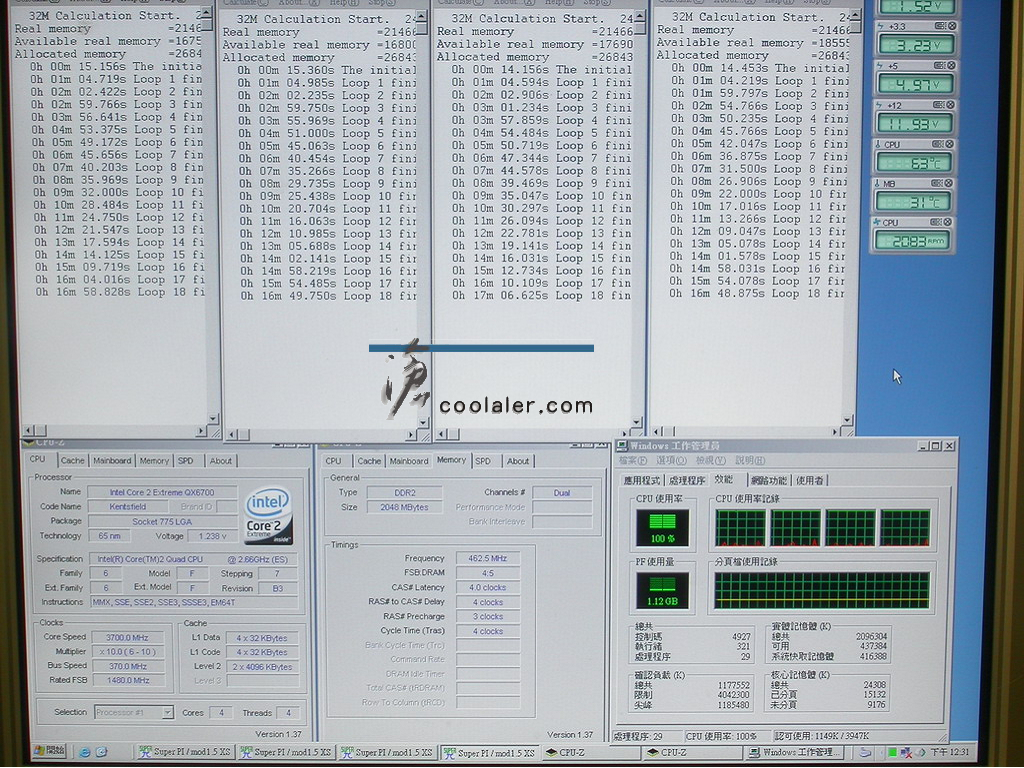
Task: Click the lightning icon beside +3.3
Action: click(x=882, y=27)
